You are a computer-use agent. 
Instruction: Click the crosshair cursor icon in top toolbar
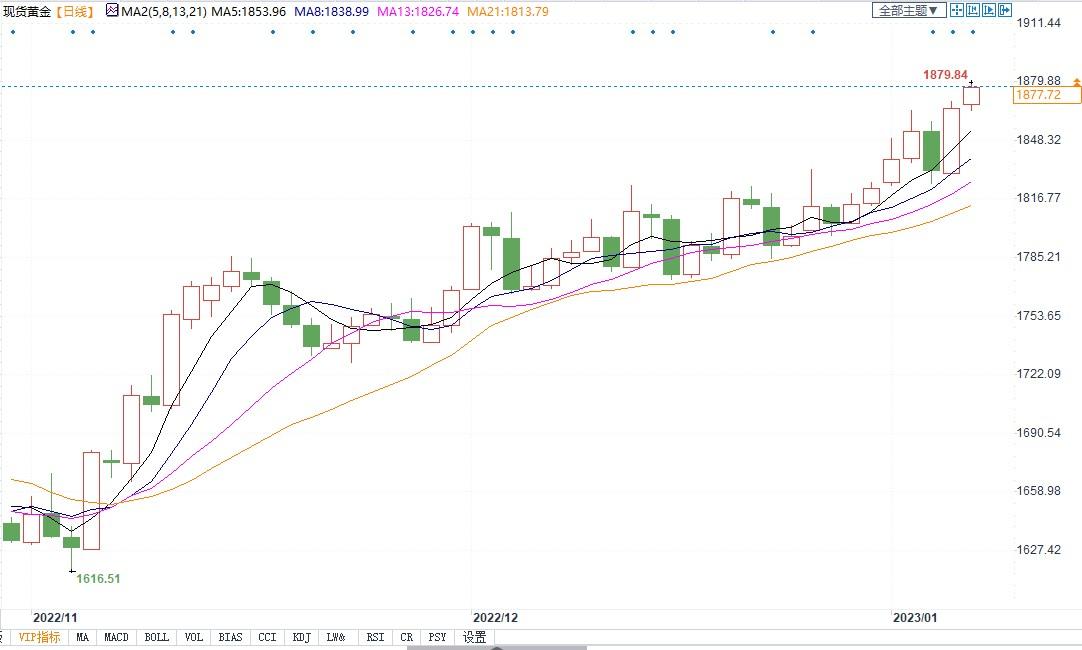coord(957,10)
